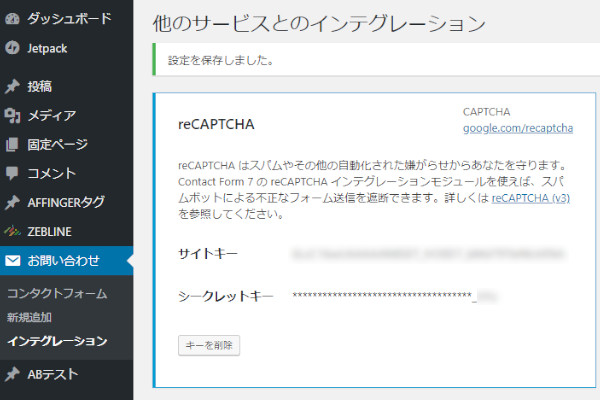Click the pin icon beside AFFINGERタグ
The height and width of the screenshot is (400, 600).
(x=12, y=202)
